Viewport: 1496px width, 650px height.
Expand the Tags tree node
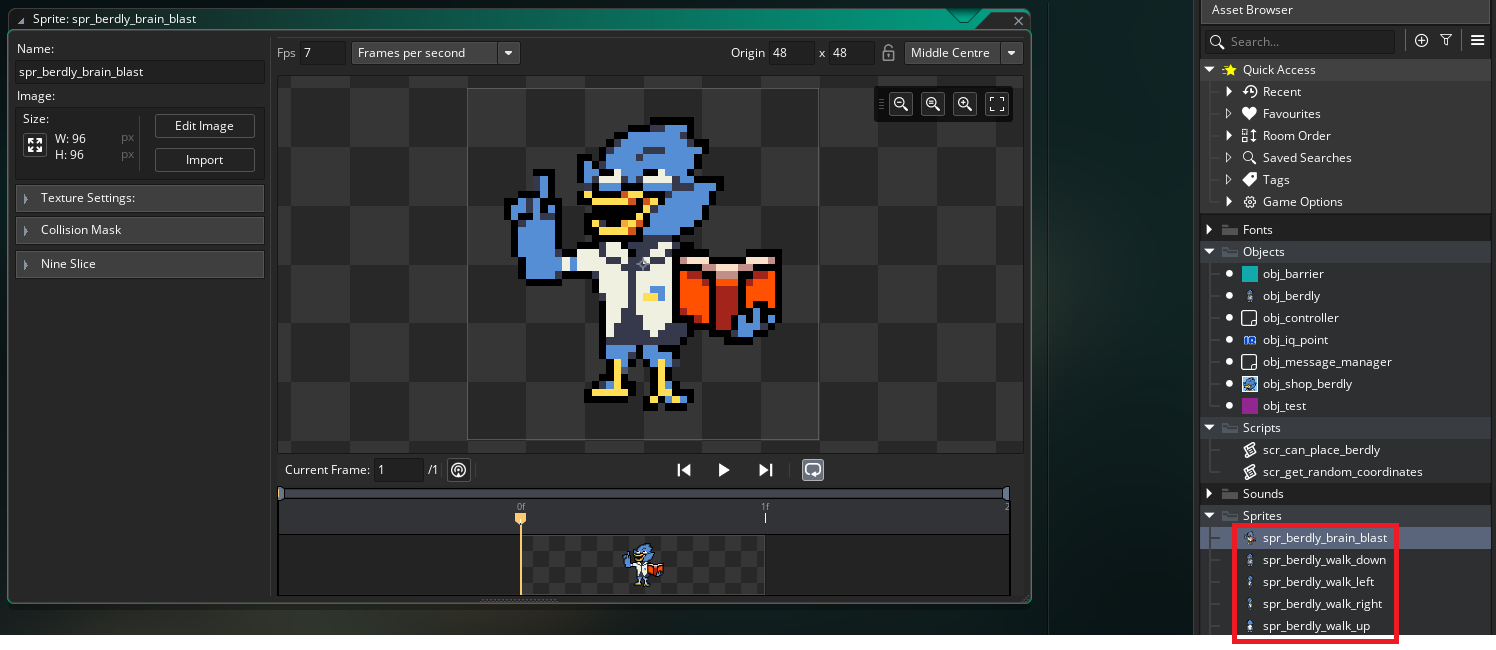pyautogui.click(x=1229, y=180)
